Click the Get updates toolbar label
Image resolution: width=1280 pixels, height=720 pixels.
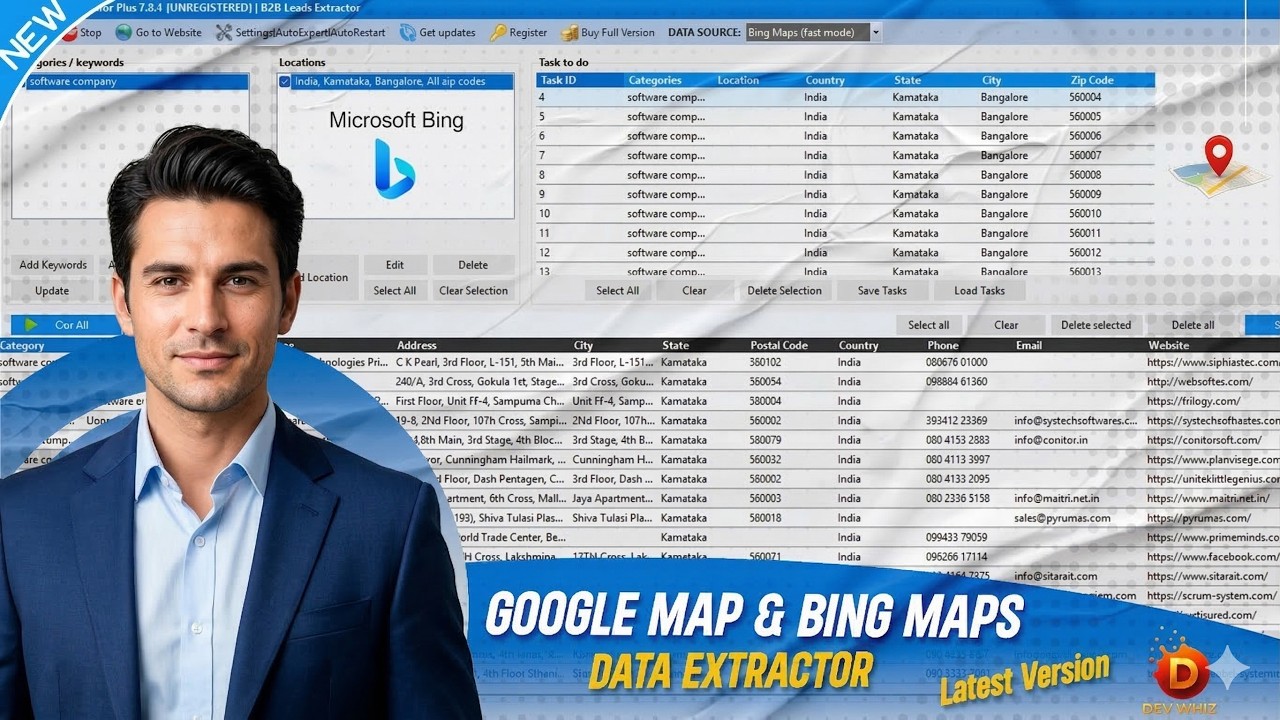coord(447,32)
